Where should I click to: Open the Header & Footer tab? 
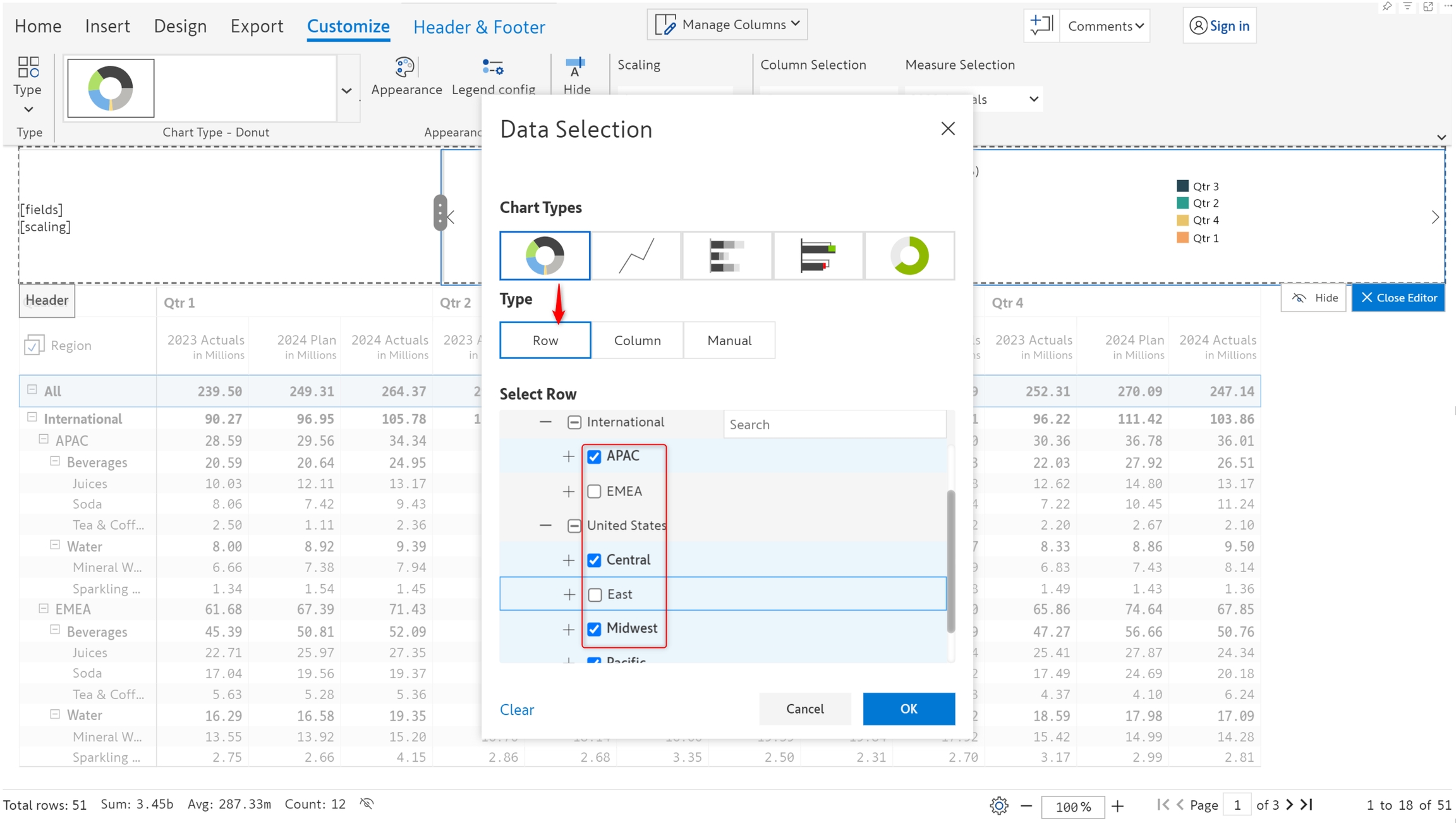pos(479,27)
